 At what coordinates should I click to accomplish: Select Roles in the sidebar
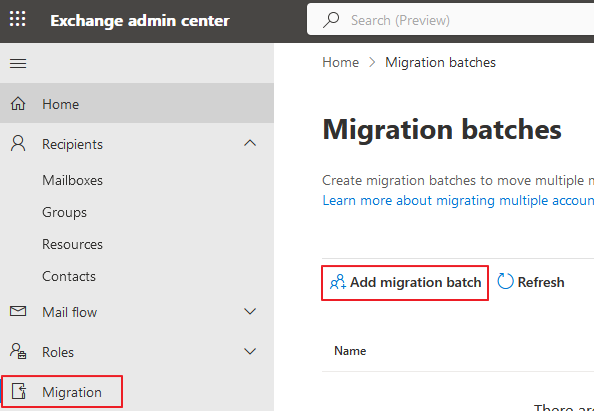point(137,352)
